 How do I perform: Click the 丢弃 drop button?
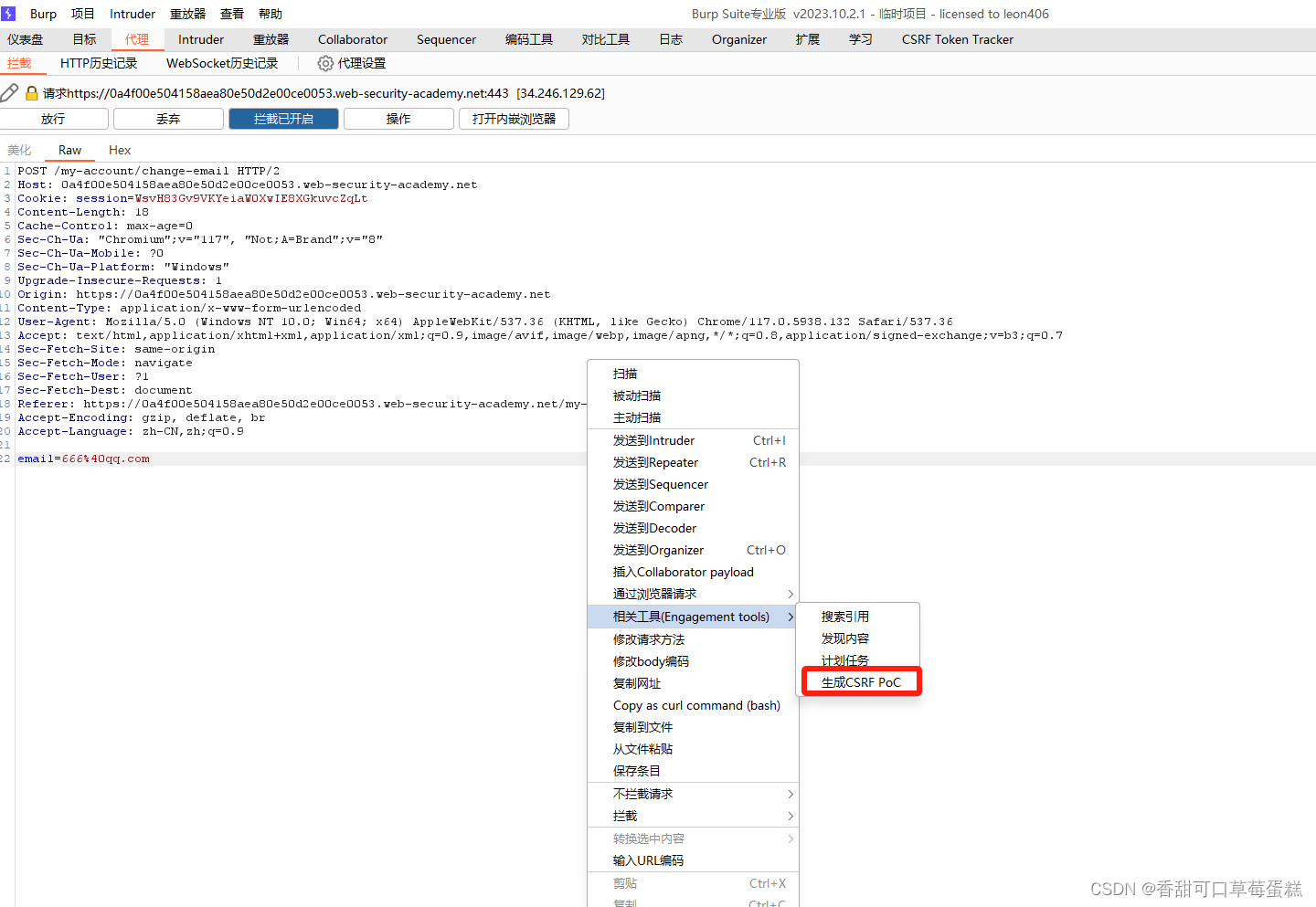coord(168,119)
